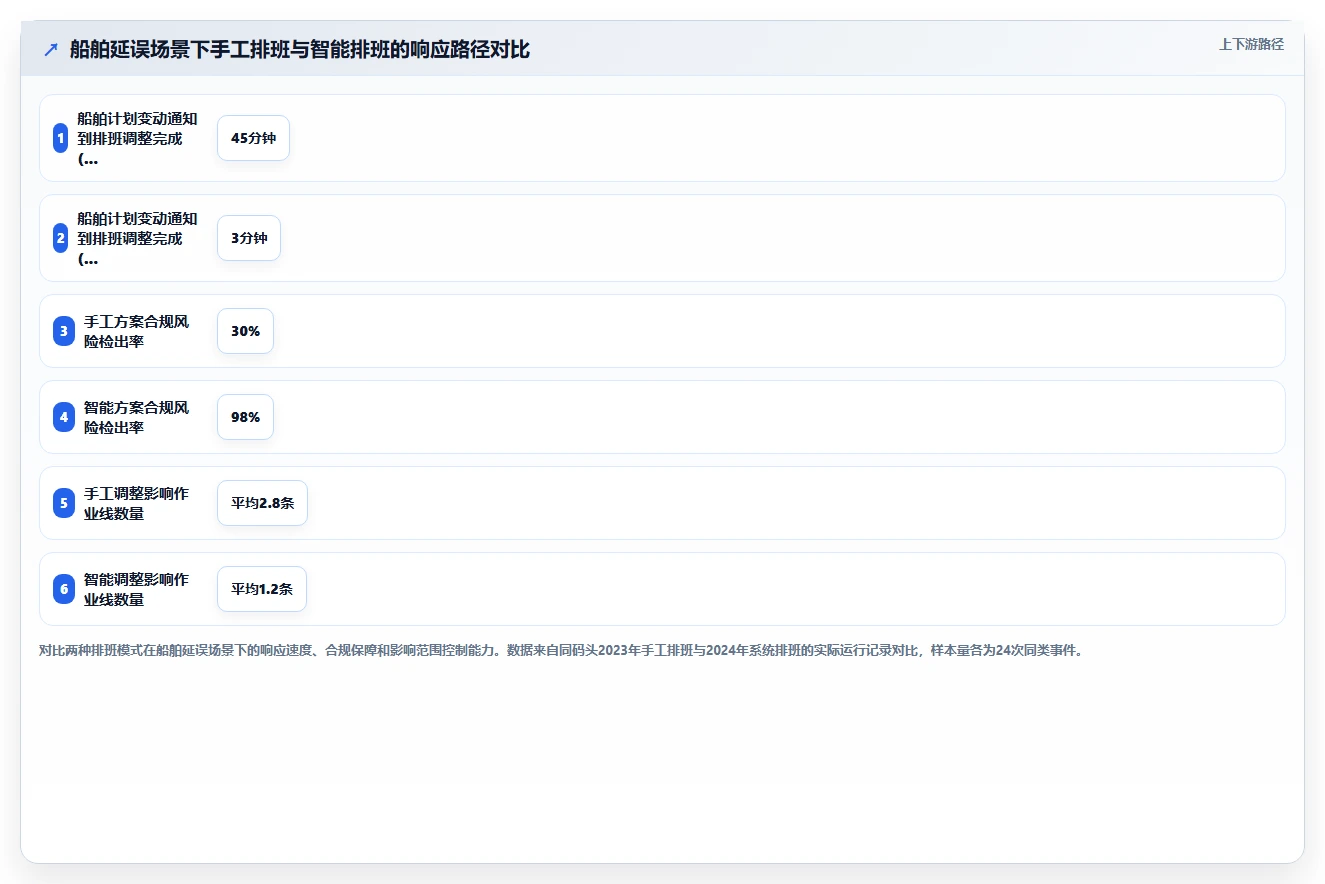The height and width of the screenshot is (884, 1325).
Task: Open the 上下游路径 label in header
Action: (1251, 45)
